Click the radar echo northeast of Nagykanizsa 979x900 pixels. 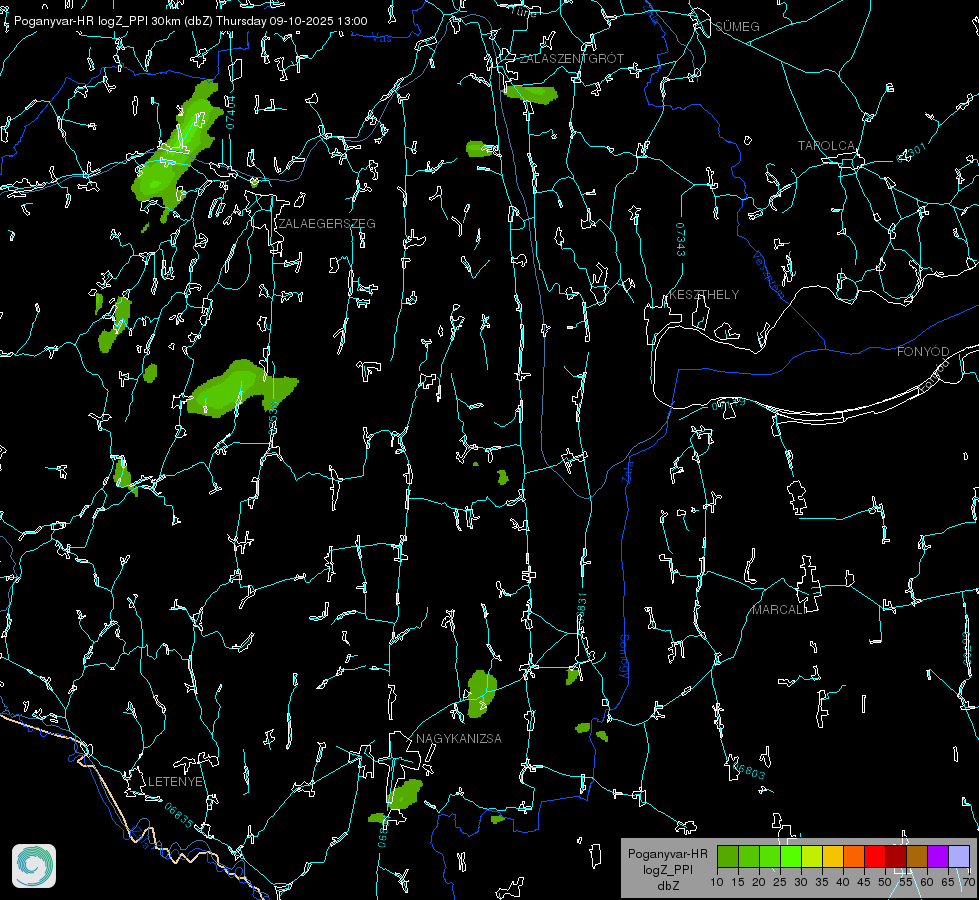pyautogui.click(x=481, y=693)
